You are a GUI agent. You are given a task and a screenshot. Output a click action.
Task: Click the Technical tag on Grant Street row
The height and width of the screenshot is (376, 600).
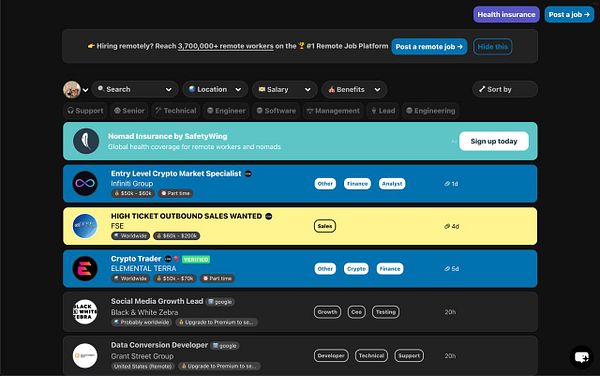coord(371,356)
